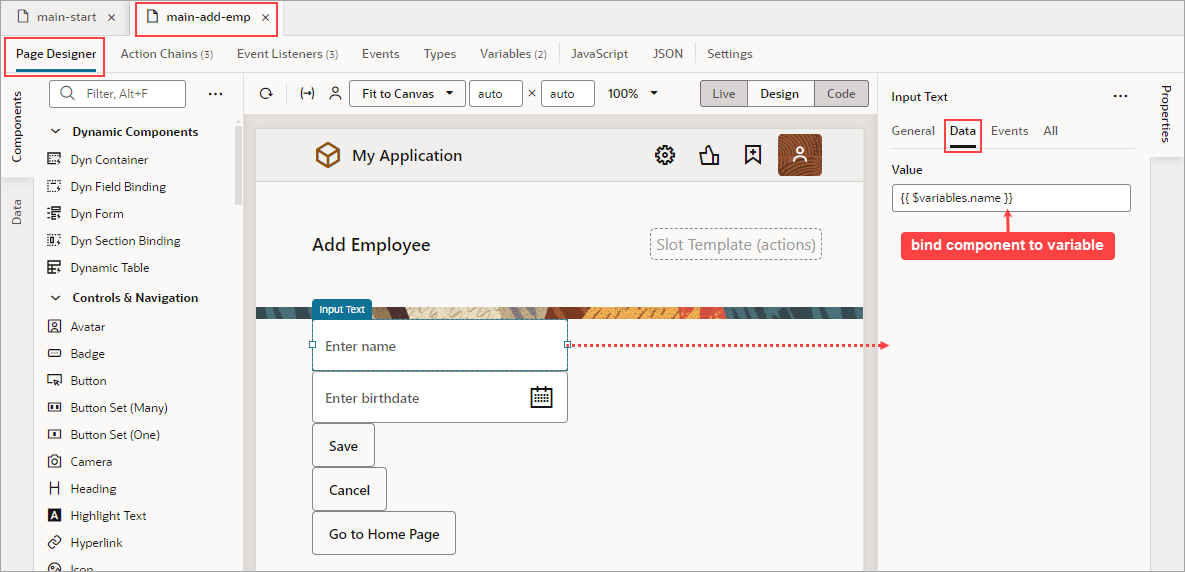The height and width of the screenshot is (572, 1185).
Task: Select the Heading component icon
Action: [54, 488]
